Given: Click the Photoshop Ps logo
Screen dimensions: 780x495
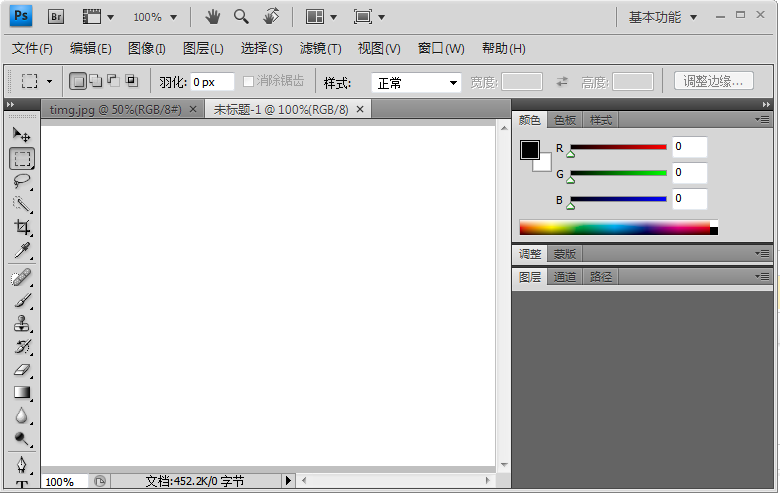Looking at the screenshot, I should [x=21, y=16].
